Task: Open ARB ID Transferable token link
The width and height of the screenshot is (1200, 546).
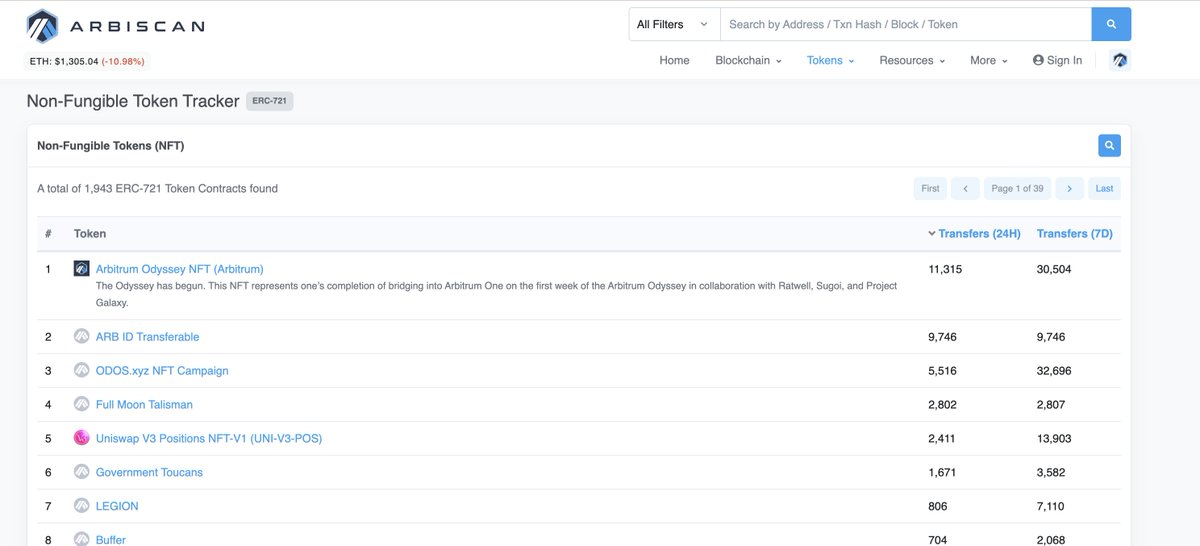Action: click(147, 337)
